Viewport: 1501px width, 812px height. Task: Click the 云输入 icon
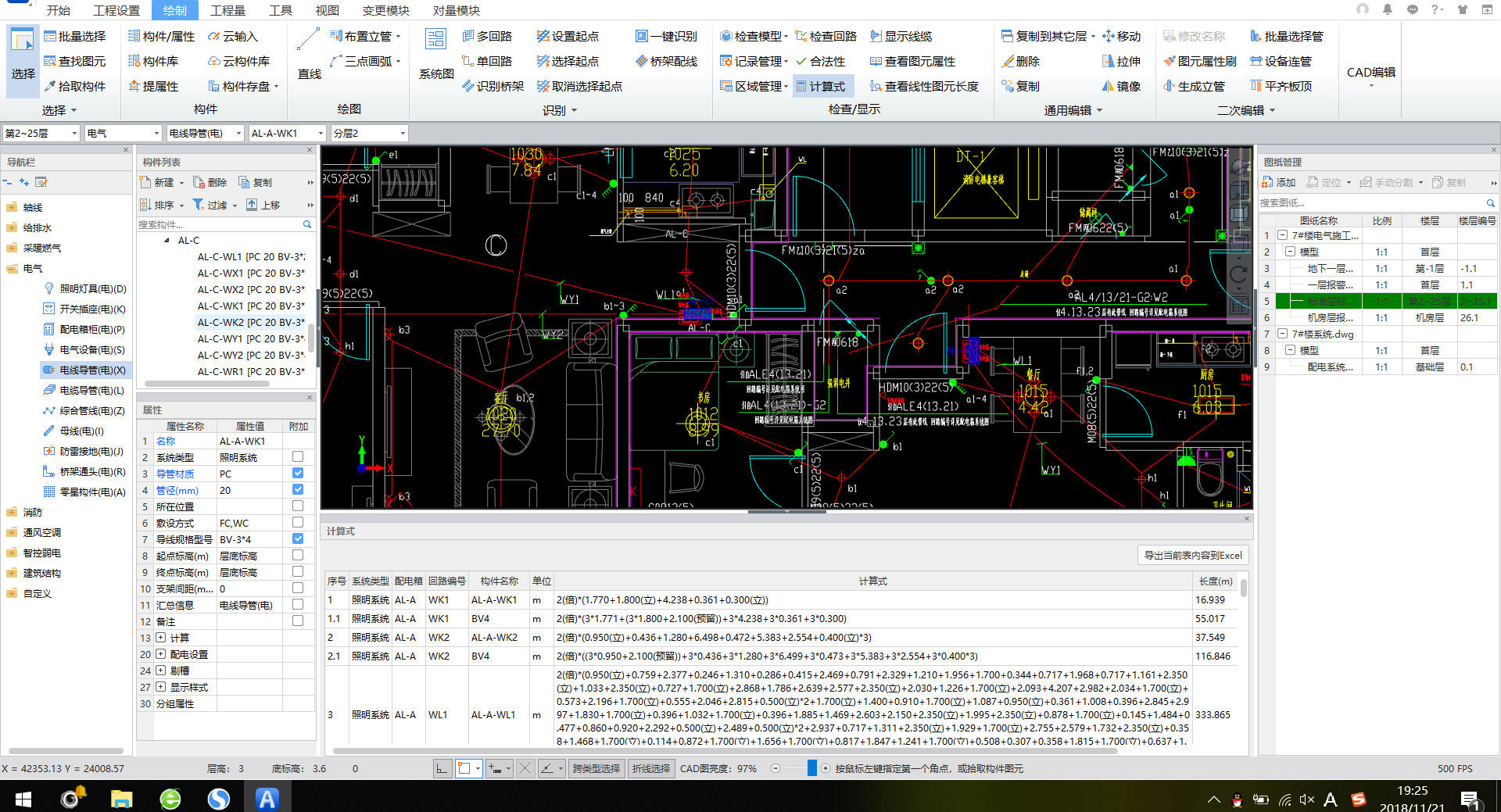pos(214,37)
